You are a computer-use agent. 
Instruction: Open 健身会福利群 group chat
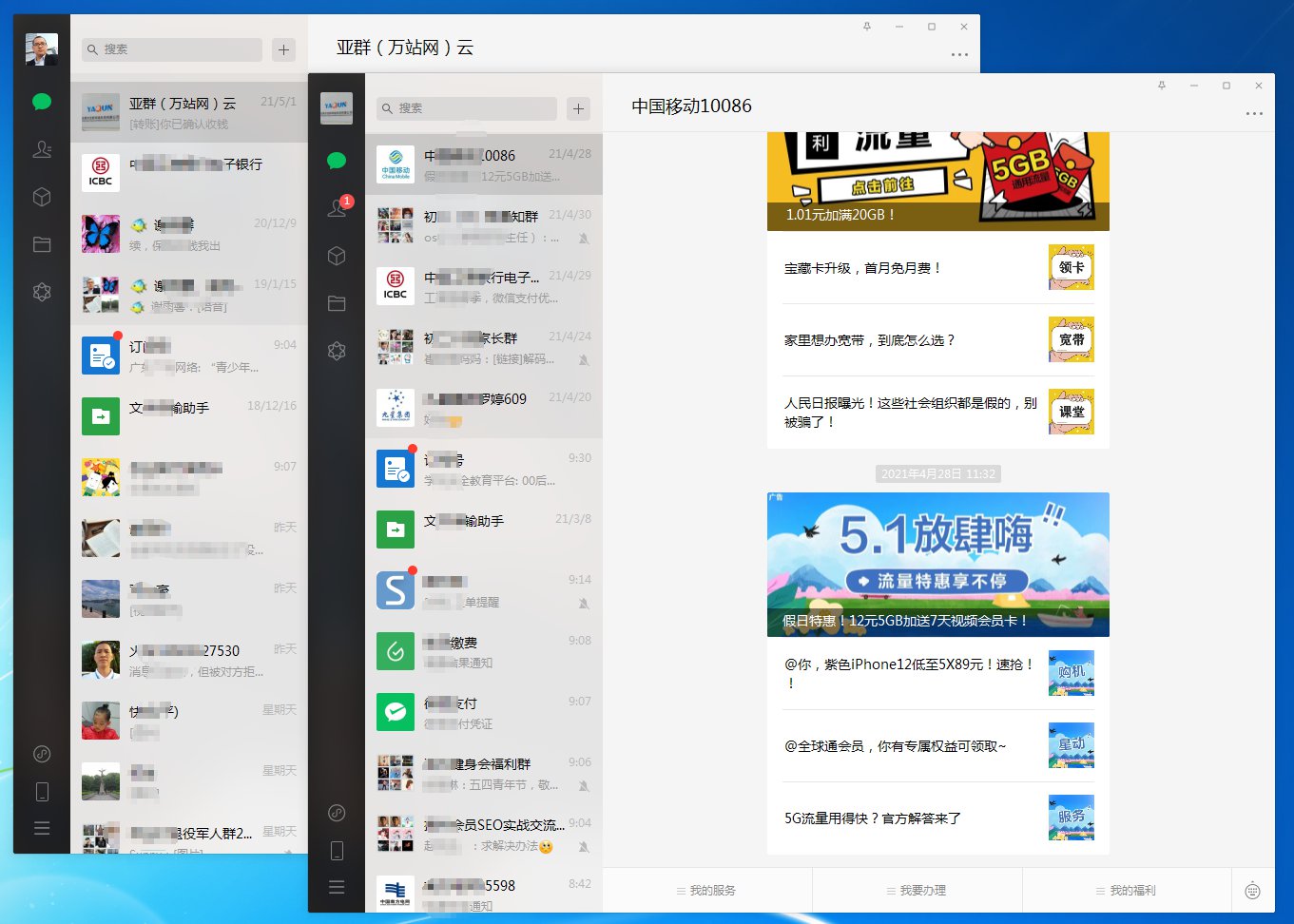[x=484, y=774]
